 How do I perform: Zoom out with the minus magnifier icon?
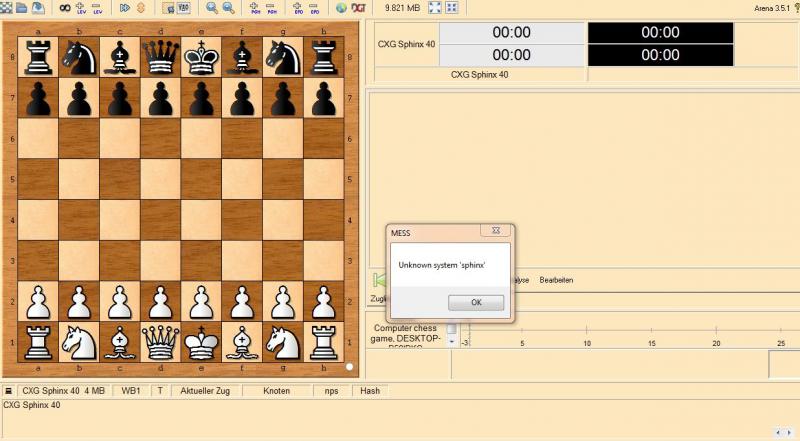click(228, 8)
